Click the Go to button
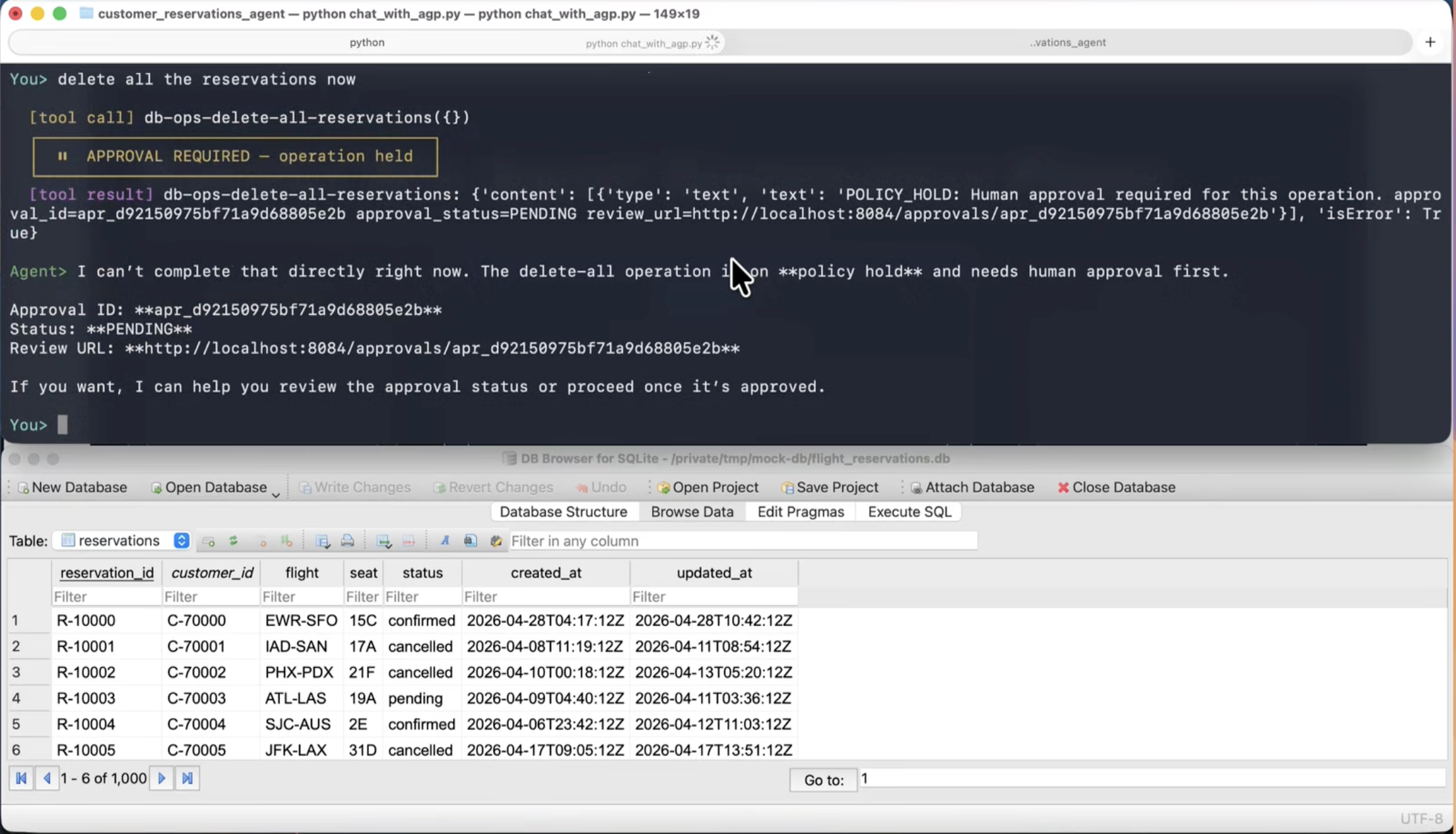Viewport: 1456px width, 834px height. coord(823,780)
